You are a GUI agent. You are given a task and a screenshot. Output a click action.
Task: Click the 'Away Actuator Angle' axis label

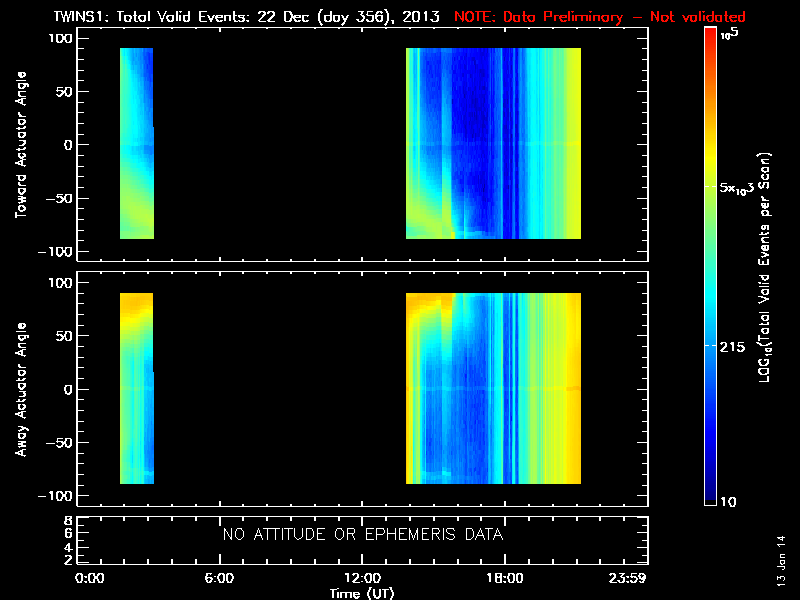[x=20, y=389]
